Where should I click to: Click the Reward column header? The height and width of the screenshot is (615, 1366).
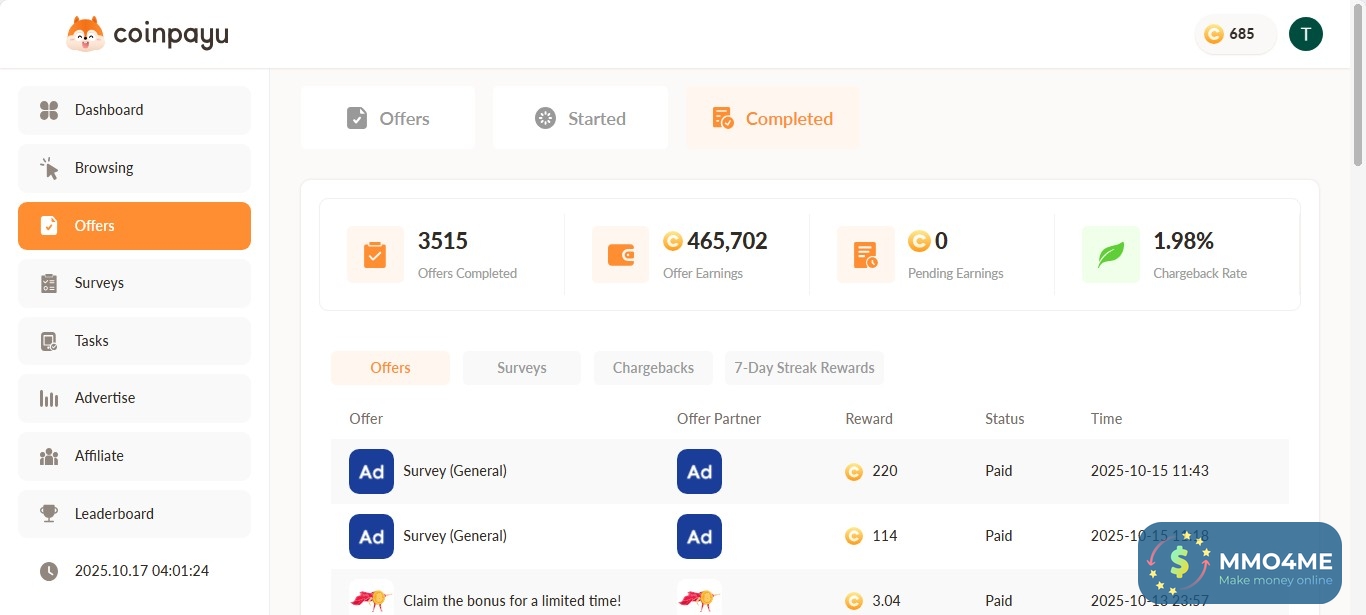point(869,419)
